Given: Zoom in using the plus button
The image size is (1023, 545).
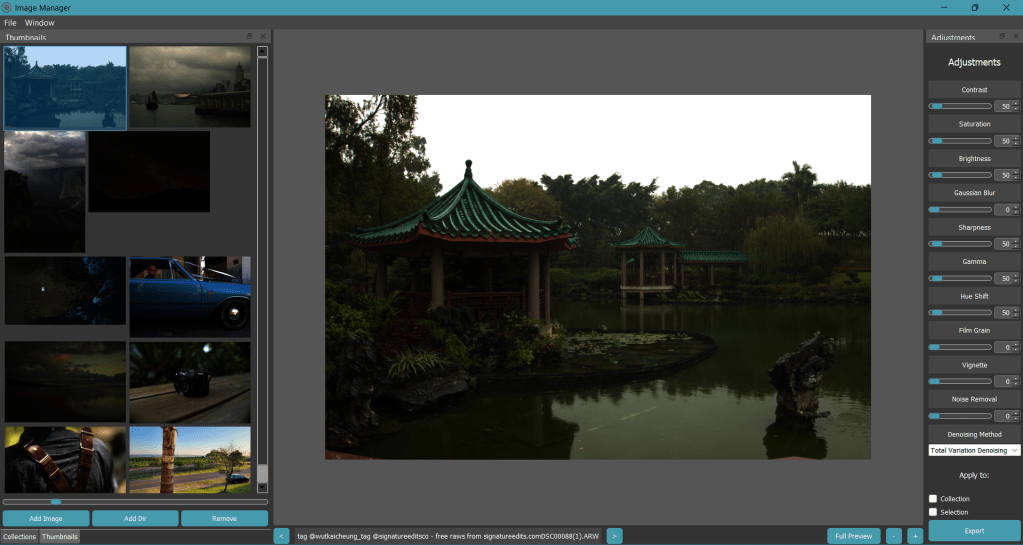Looking at the screenshot, I should [x=915, y=536].
